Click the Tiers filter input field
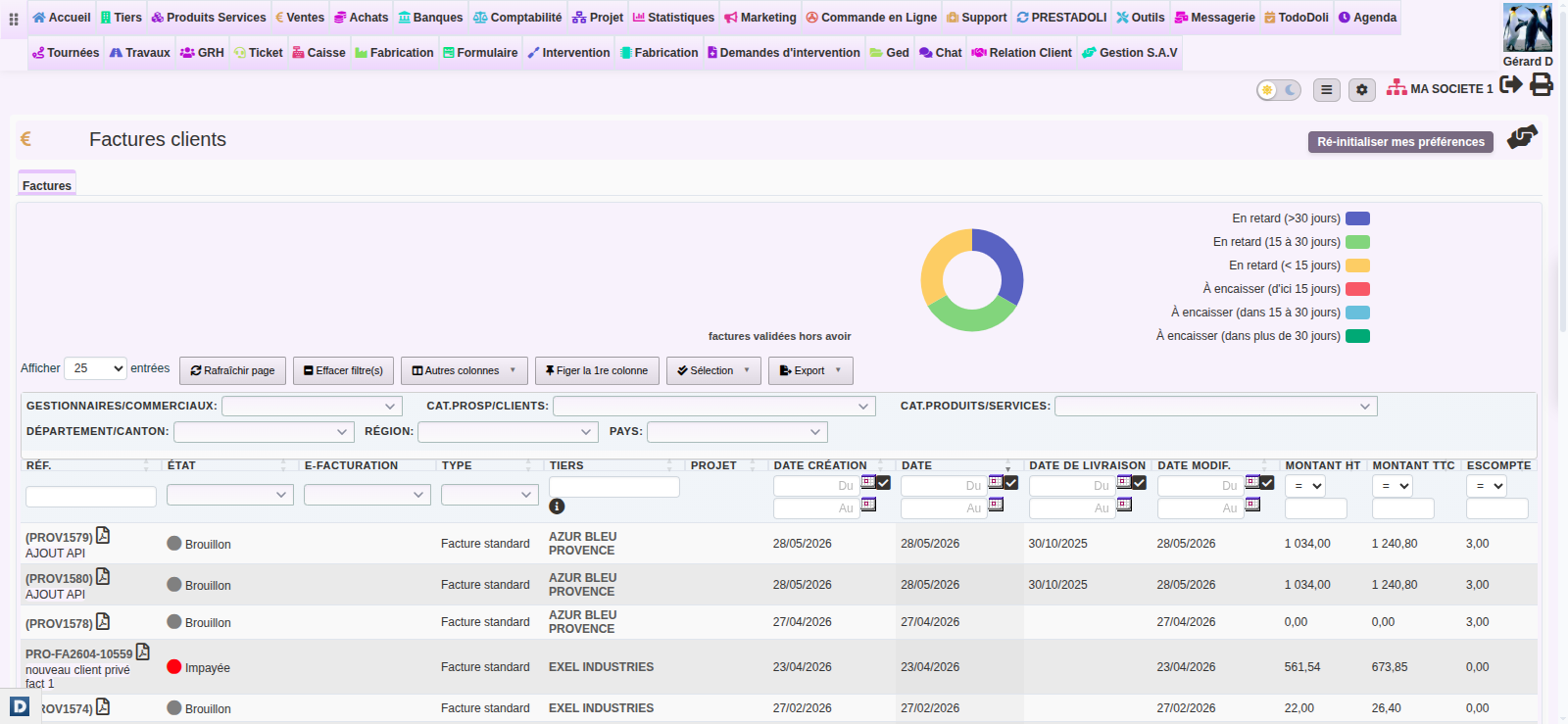 (614, 487)
